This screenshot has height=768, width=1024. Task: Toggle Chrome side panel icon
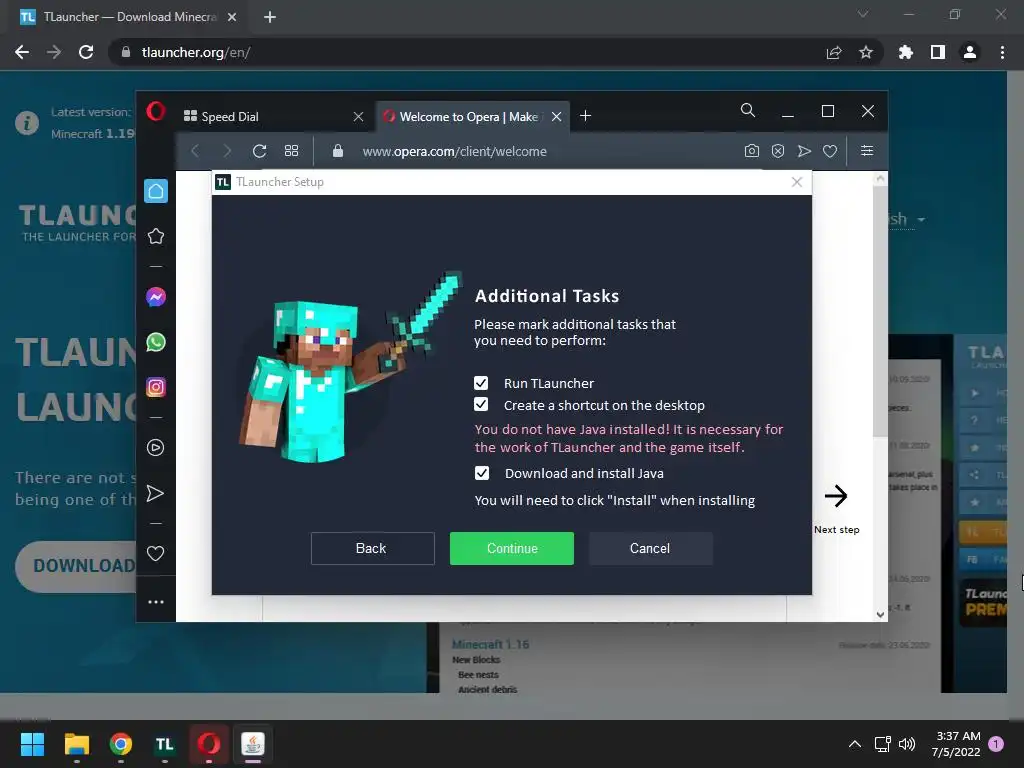(x=938, y=52)
